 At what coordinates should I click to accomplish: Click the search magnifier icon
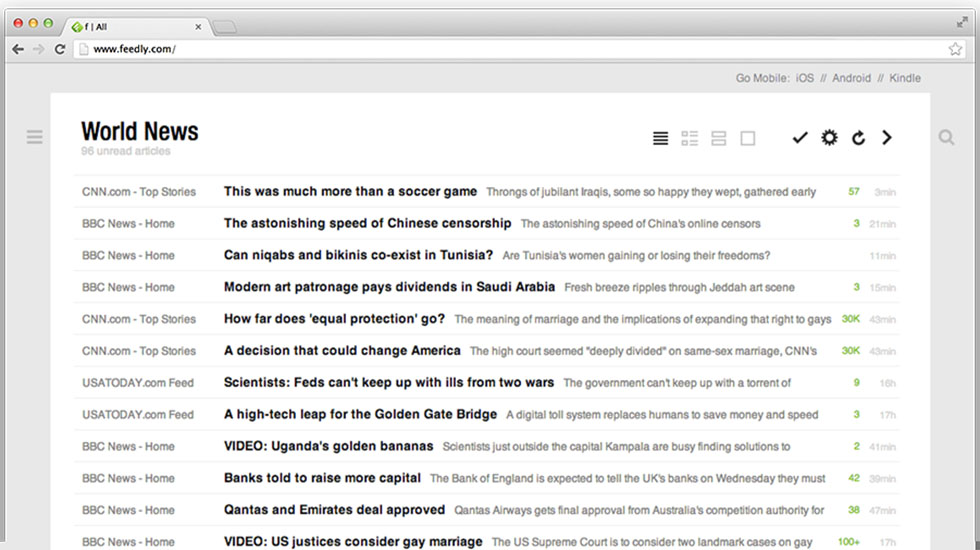click(946, 138)
